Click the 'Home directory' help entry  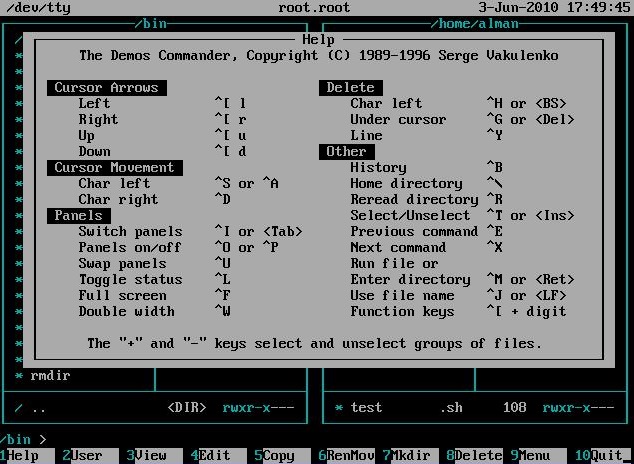406,183
